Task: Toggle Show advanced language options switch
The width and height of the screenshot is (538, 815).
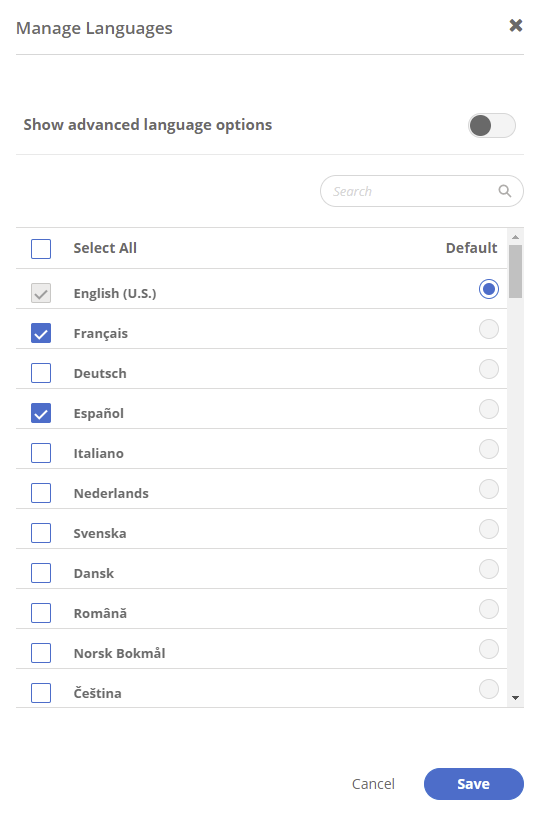Action: [x=491, y=125]
